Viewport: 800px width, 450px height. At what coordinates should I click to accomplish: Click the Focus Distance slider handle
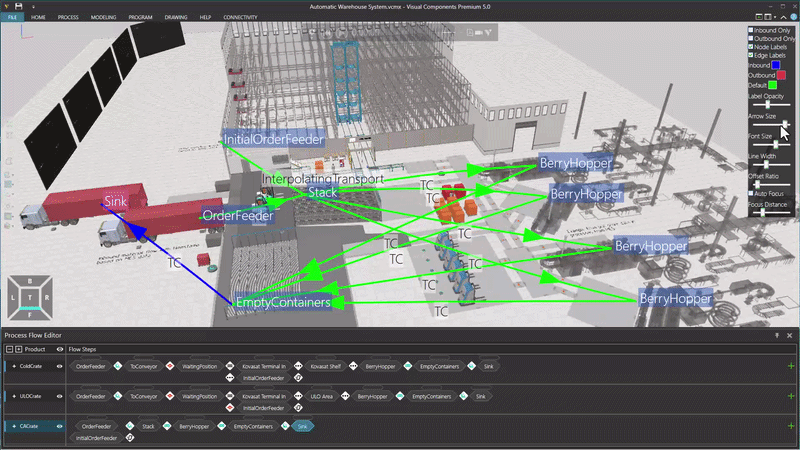point(762,213)
